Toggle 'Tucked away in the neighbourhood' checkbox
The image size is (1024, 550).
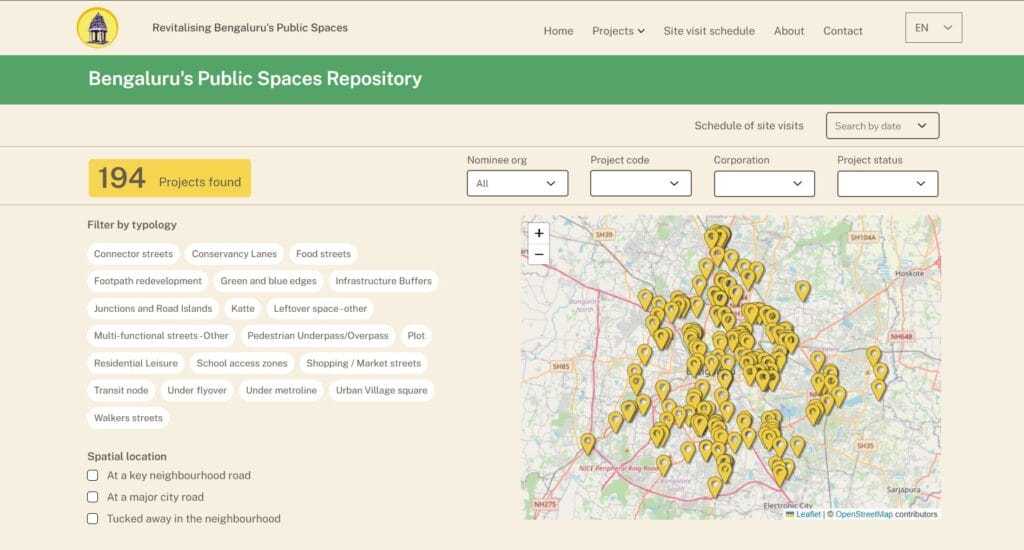[x=93, y=519]
